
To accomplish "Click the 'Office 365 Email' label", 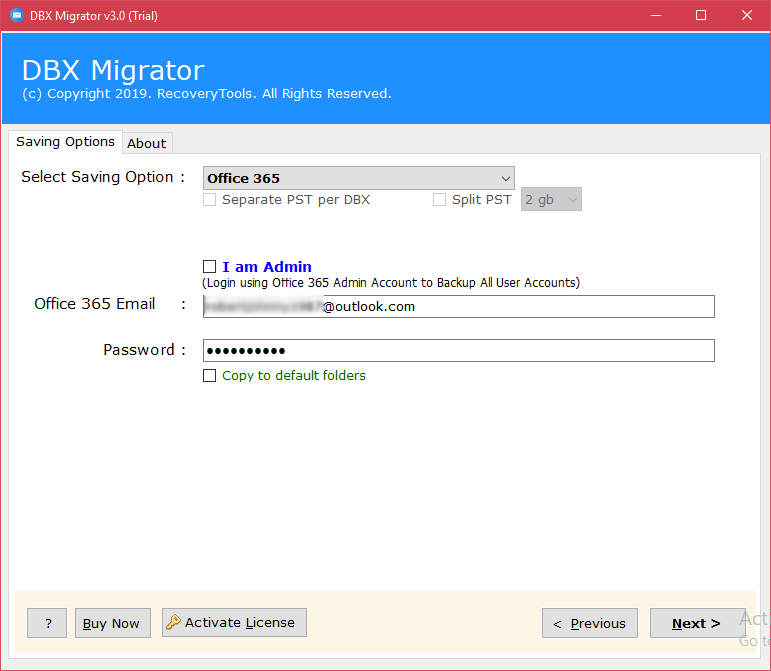I will click(x=94, y=304).
